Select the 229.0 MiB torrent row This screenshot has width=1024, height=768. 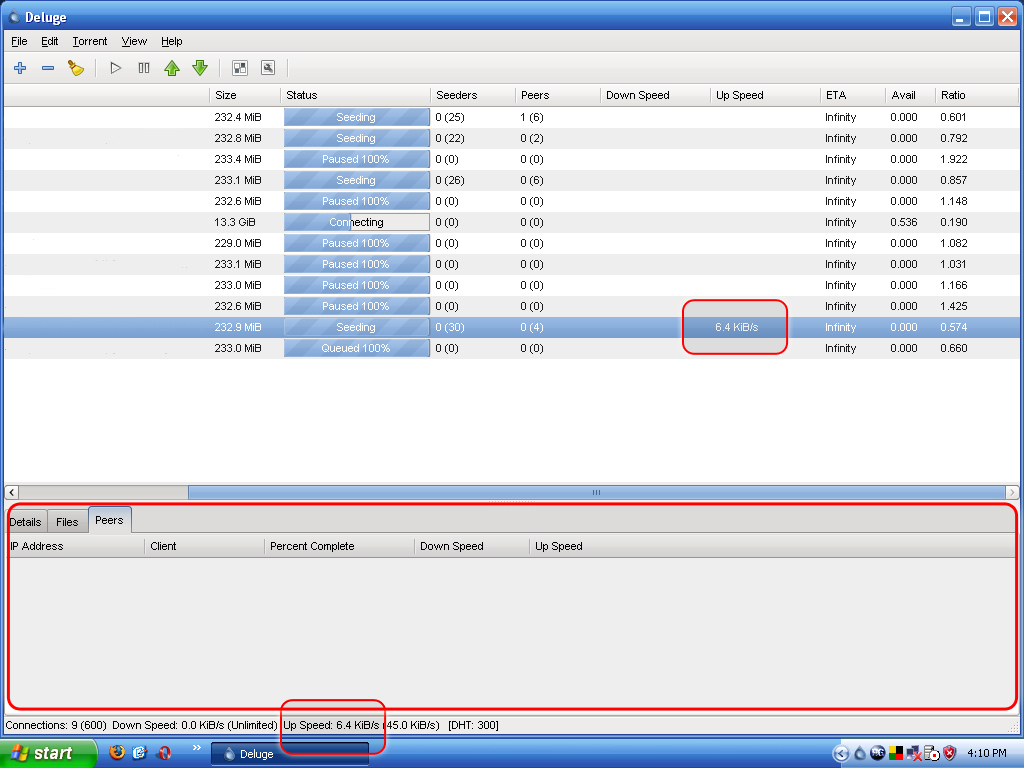coord(511,243)
